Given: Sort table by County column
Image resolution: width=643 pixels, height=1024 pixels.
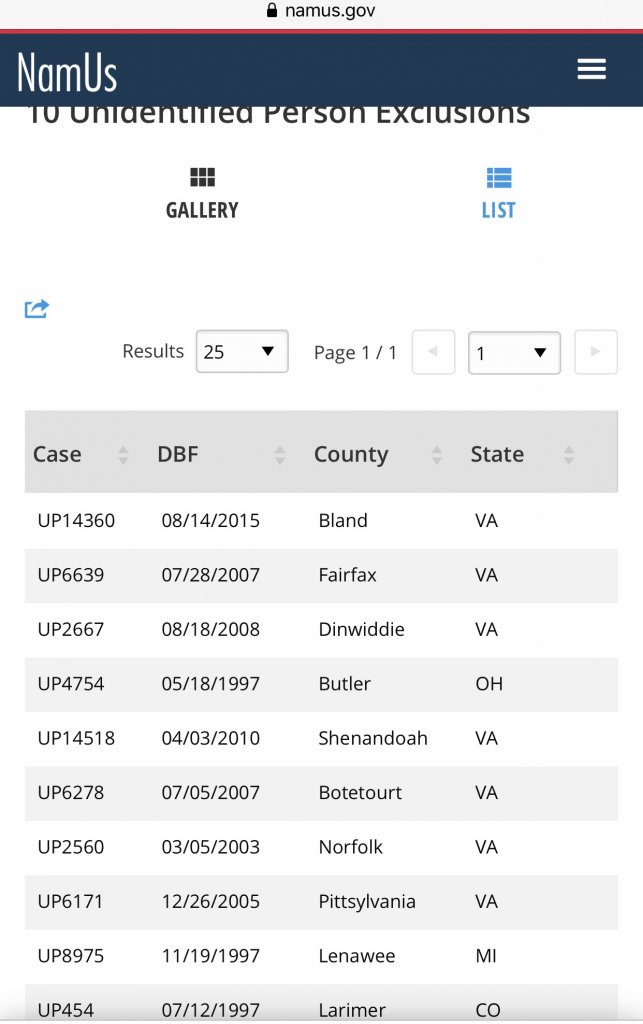Looking at the screenshot, I should [x=377, y=455].
